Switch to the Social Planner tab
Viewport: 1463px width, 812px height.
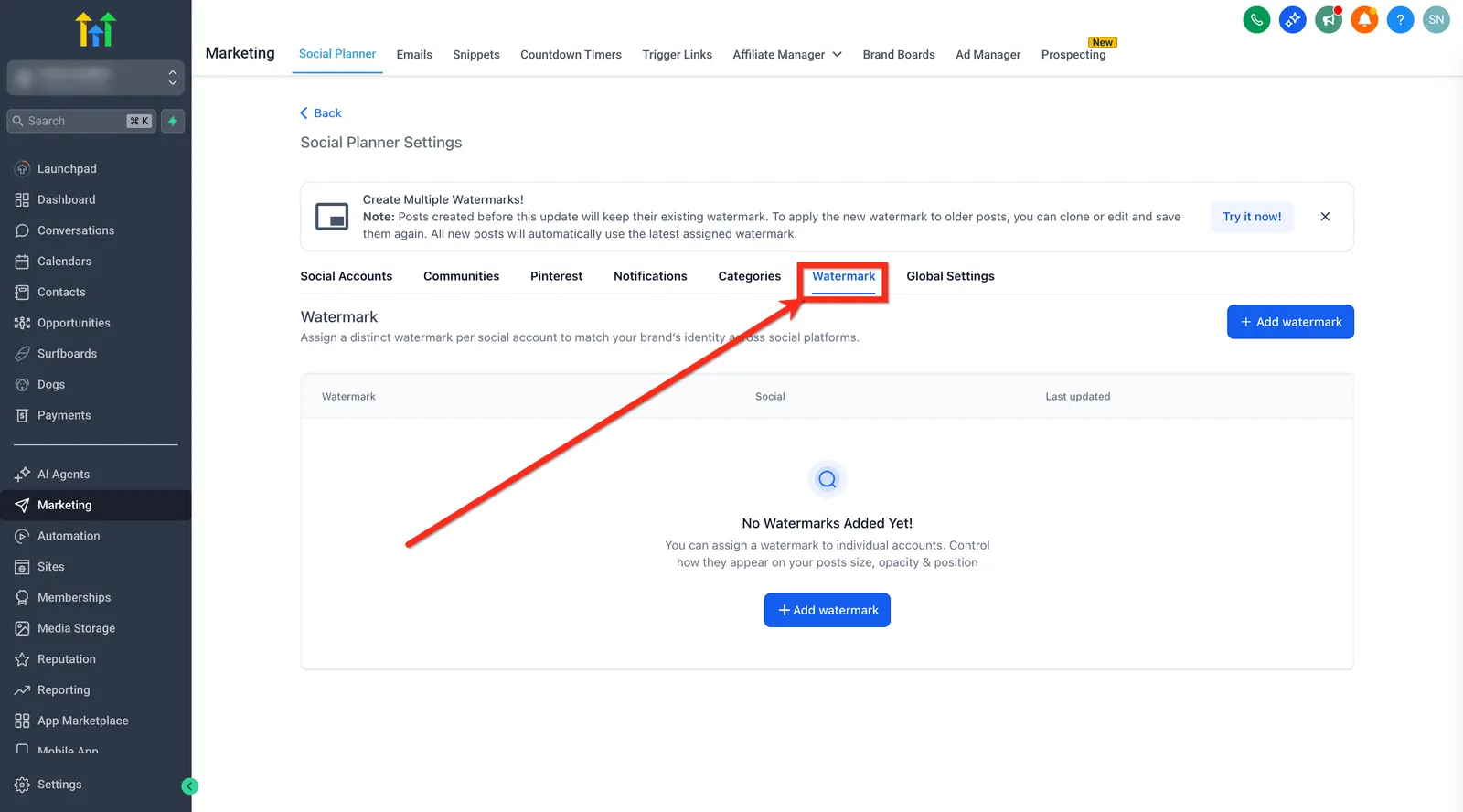pyautogui.click(x=337, y=54)
